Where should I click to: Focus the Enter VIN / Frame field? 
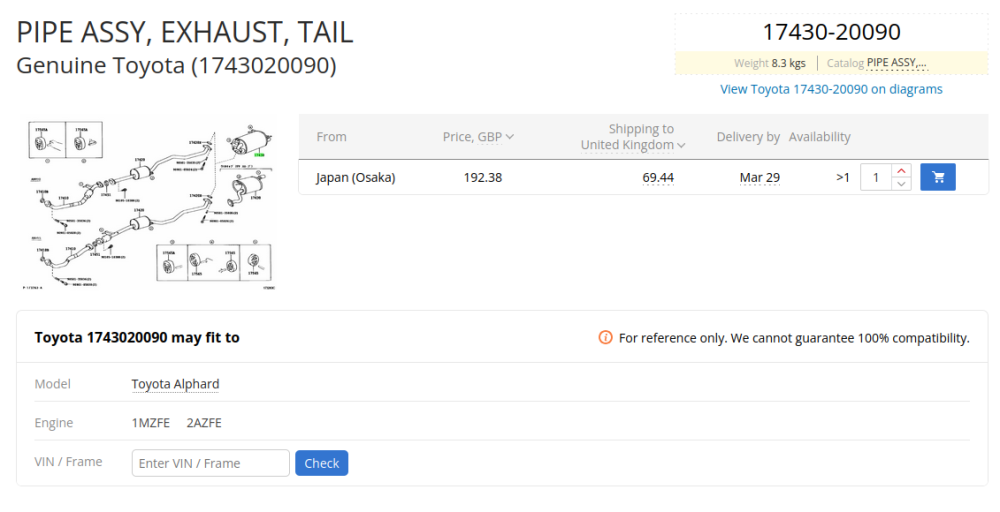point(210,464)
